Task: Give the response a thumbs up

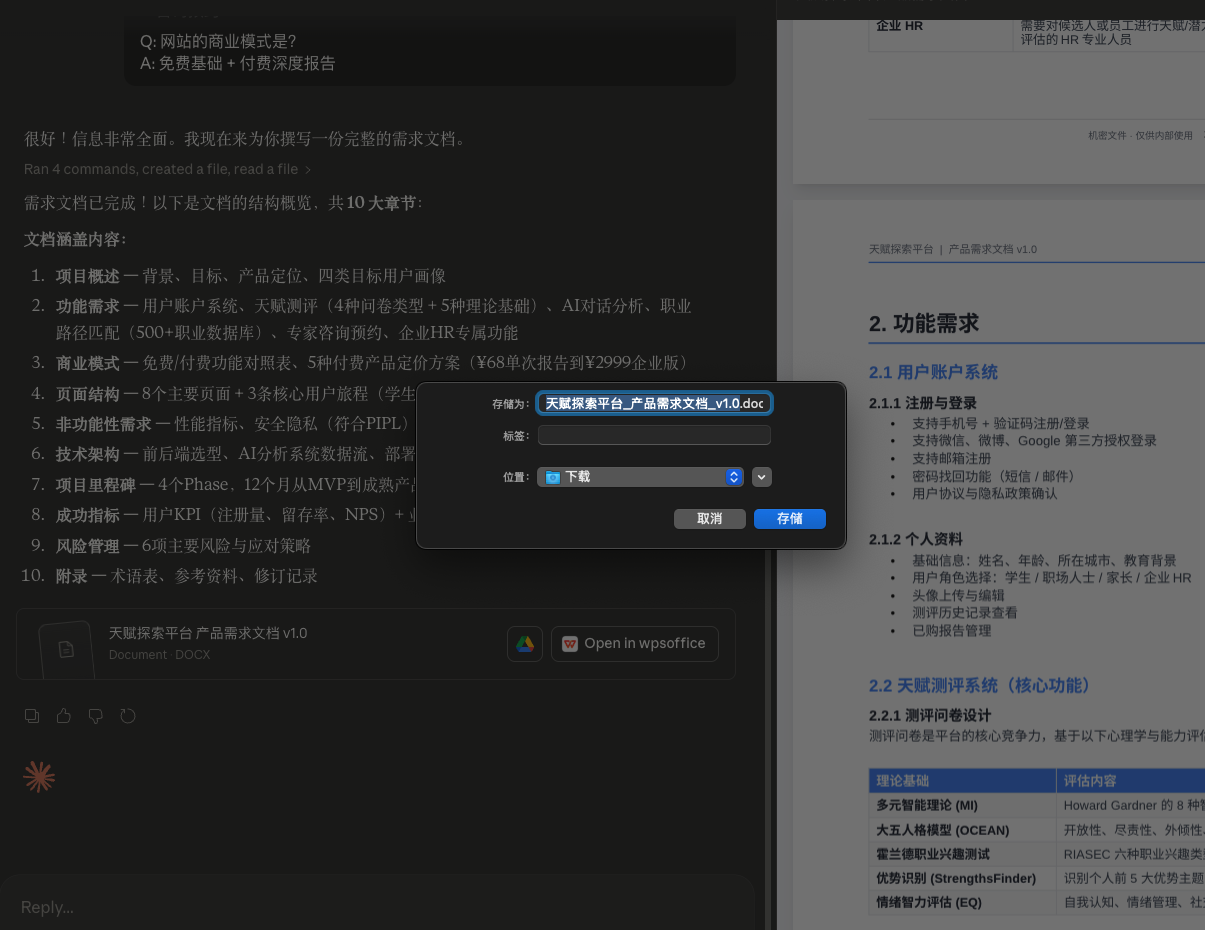Action: tap(64, 716)
